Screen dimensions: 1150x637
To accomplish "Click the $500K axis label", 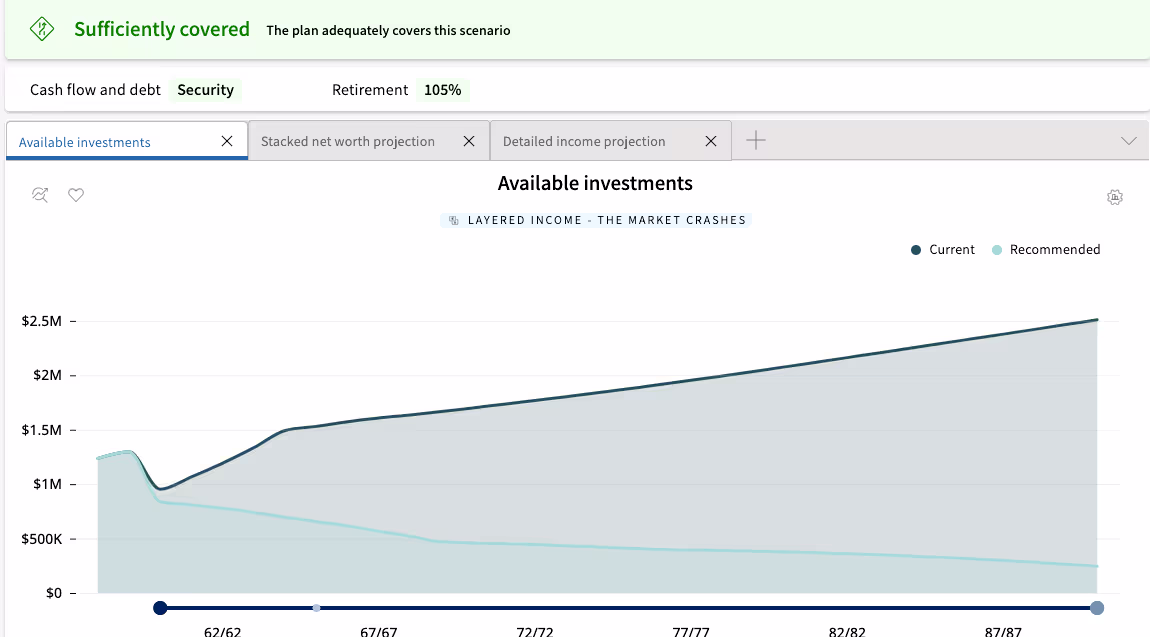I will [42, 540].
